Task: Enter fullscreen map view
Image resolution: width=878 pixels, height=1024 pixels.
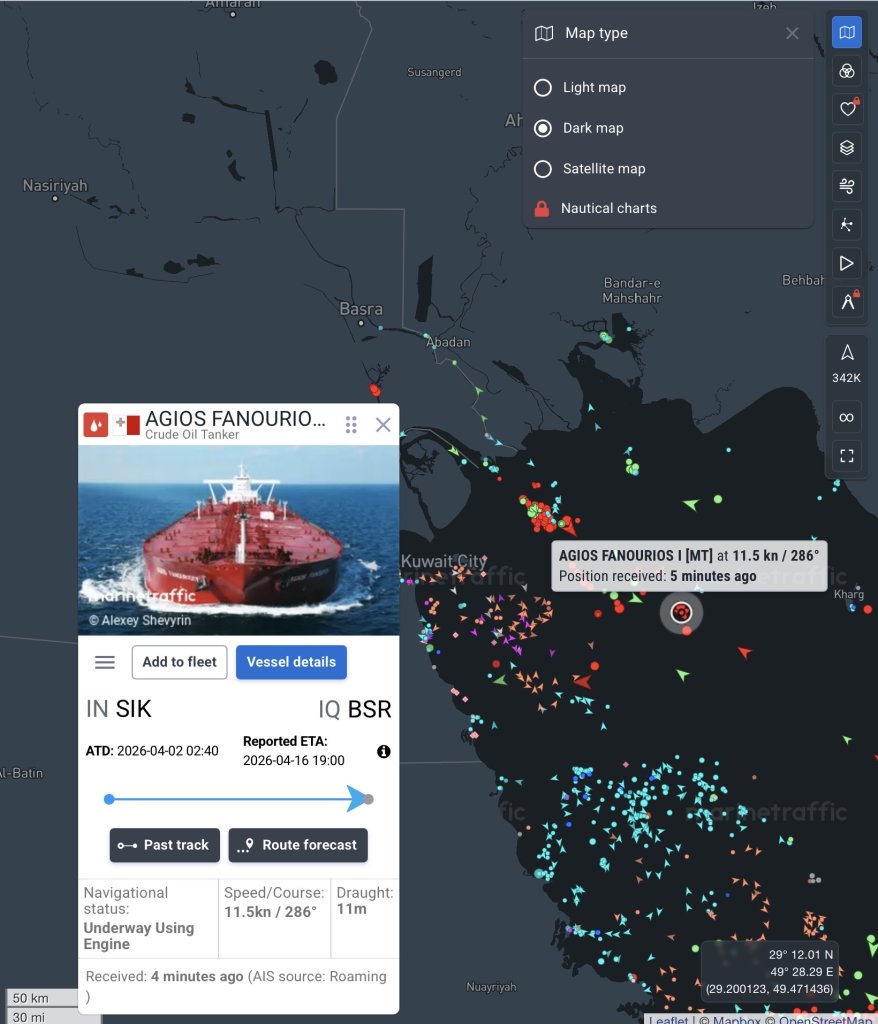Action: tap(847, 456)
